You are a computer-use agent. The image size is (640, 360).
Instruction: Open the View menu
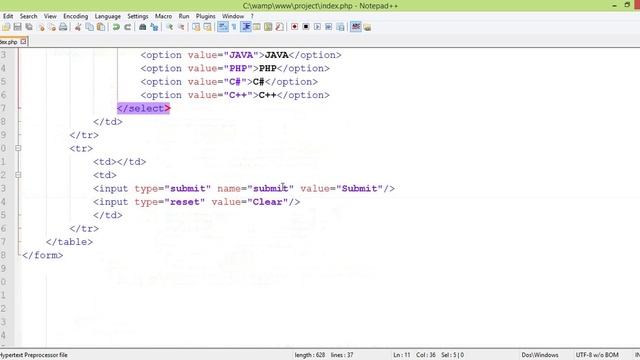[x=50, y=16]
